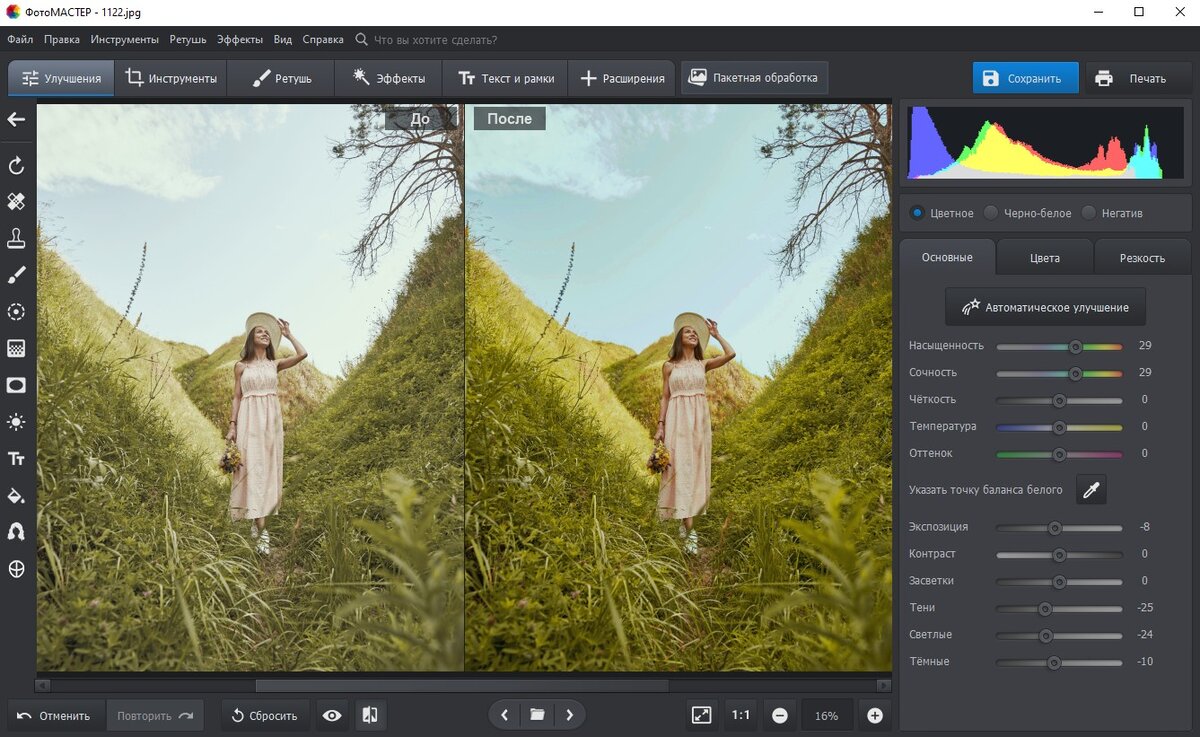Click the horizontal scrollbar under the photo
Viewport: 1200px width, 737px height.
point(462,686)
